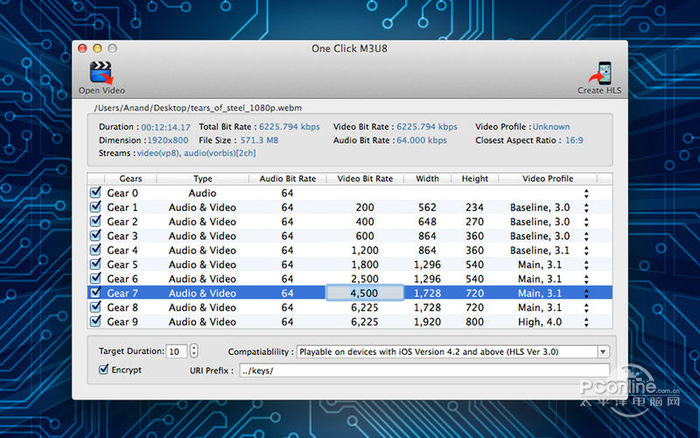The image size is (700, 438).
Task: Click the Target Duration text field
Action: (176, 352)
